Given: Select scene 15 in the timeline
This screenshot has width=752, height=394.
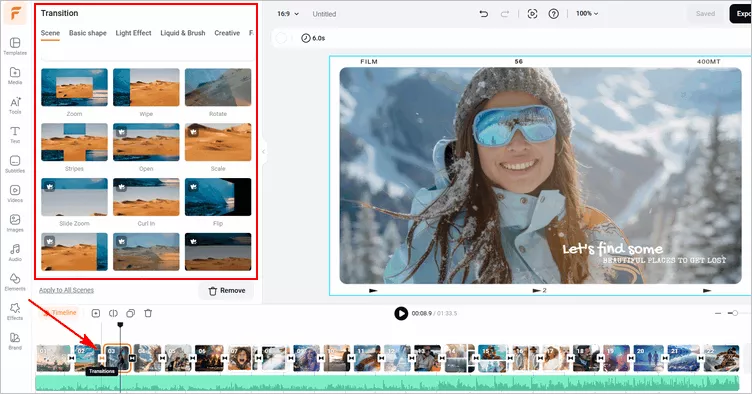Looking at the screenshot, I should [x=492, y=358].
